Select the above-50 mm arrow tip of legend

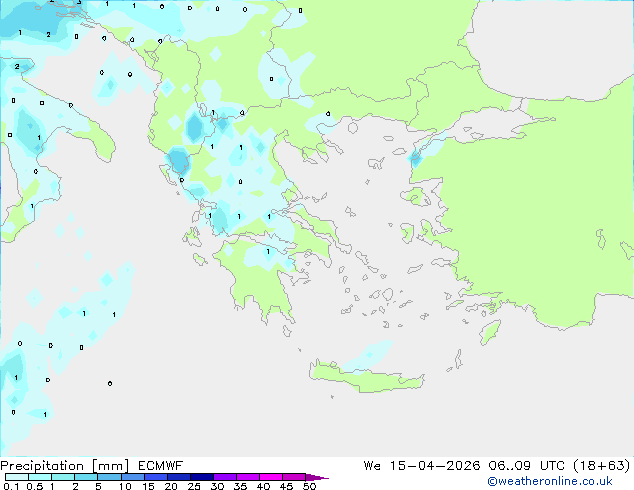[x=317, y=477]
